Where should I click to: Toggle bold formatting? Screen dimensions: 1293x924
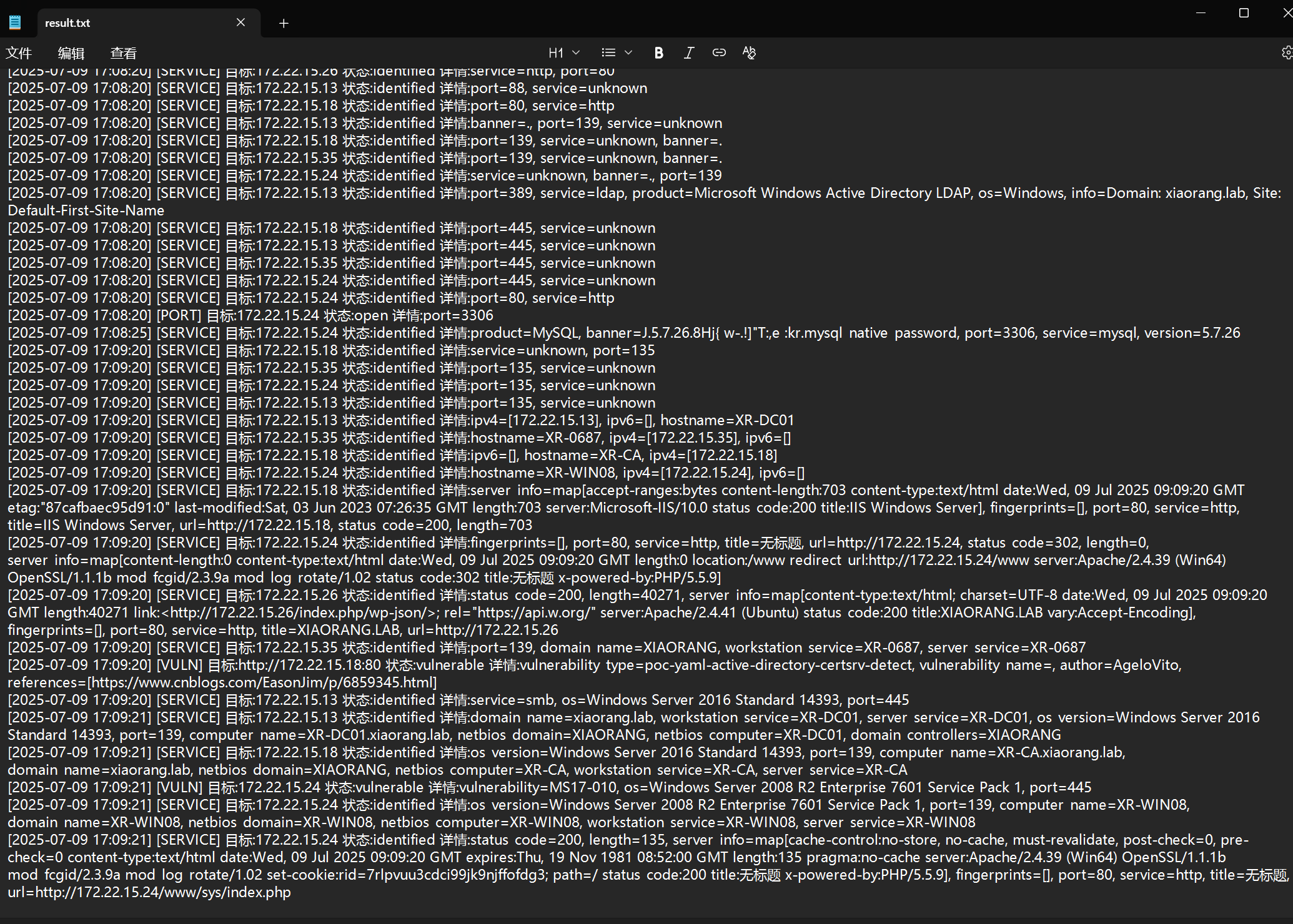tap(658, 53)
